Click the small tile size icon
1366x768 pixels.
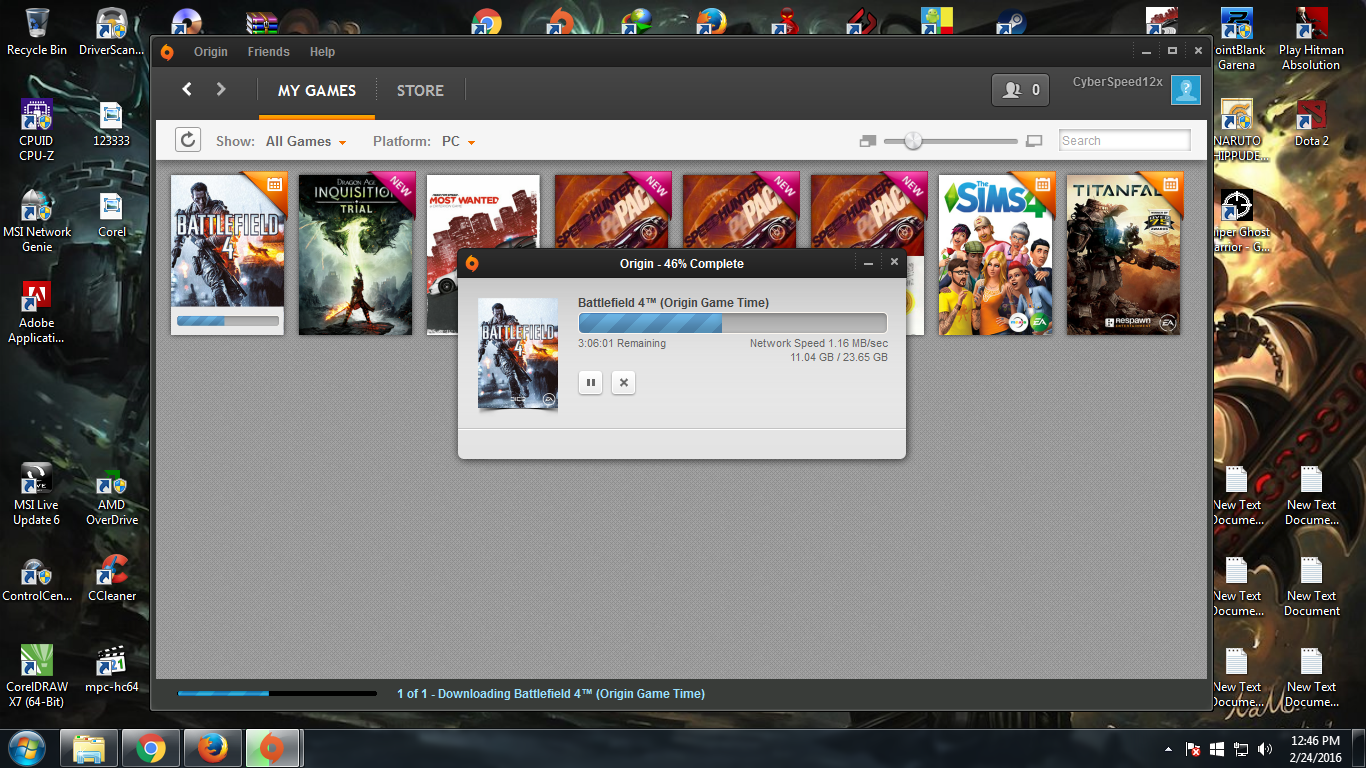tap(867, 141)
